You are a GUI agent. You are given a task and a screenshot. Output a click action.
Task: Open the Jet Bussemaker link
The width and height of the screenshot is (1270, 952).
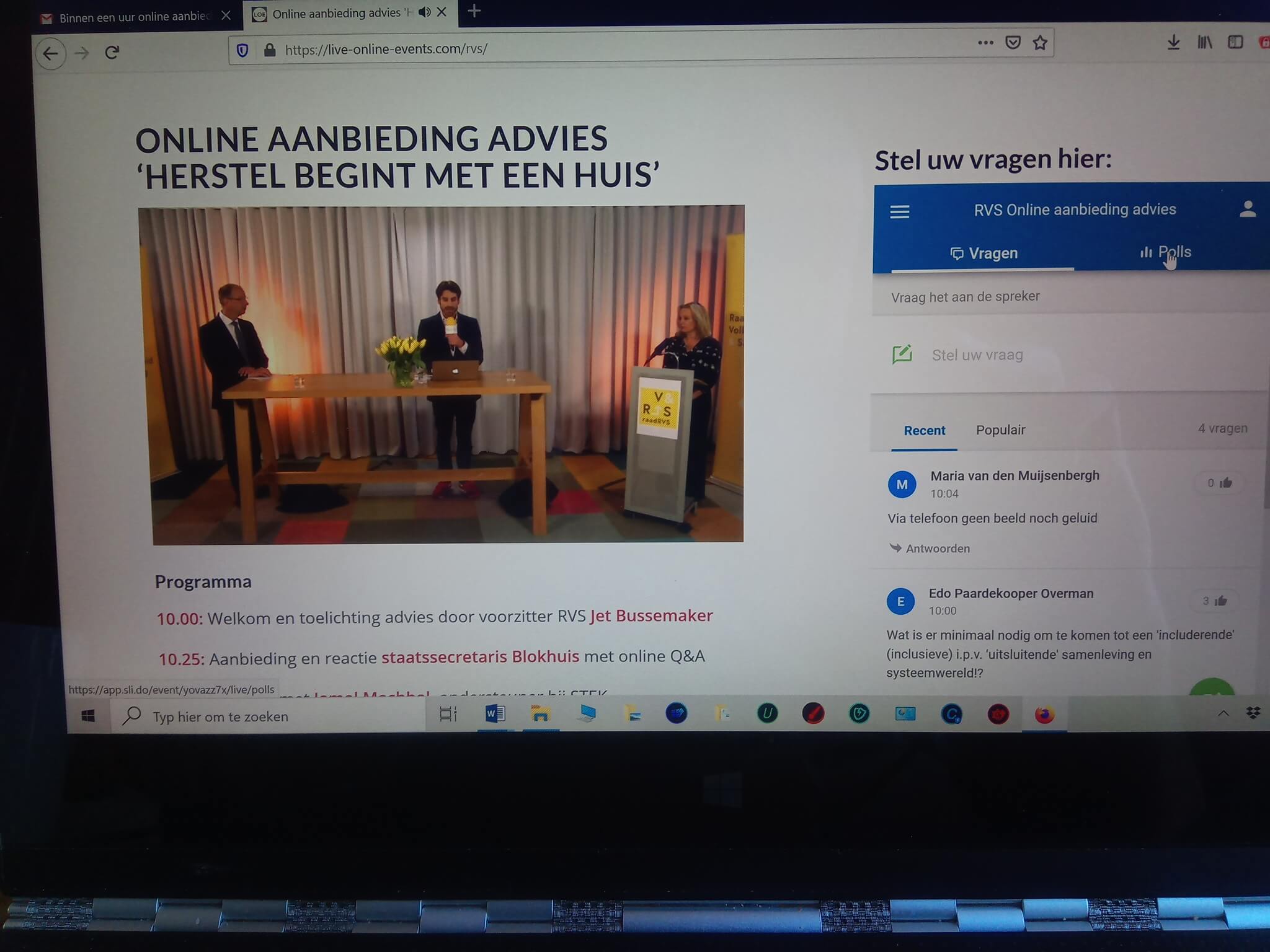point(651,615)
